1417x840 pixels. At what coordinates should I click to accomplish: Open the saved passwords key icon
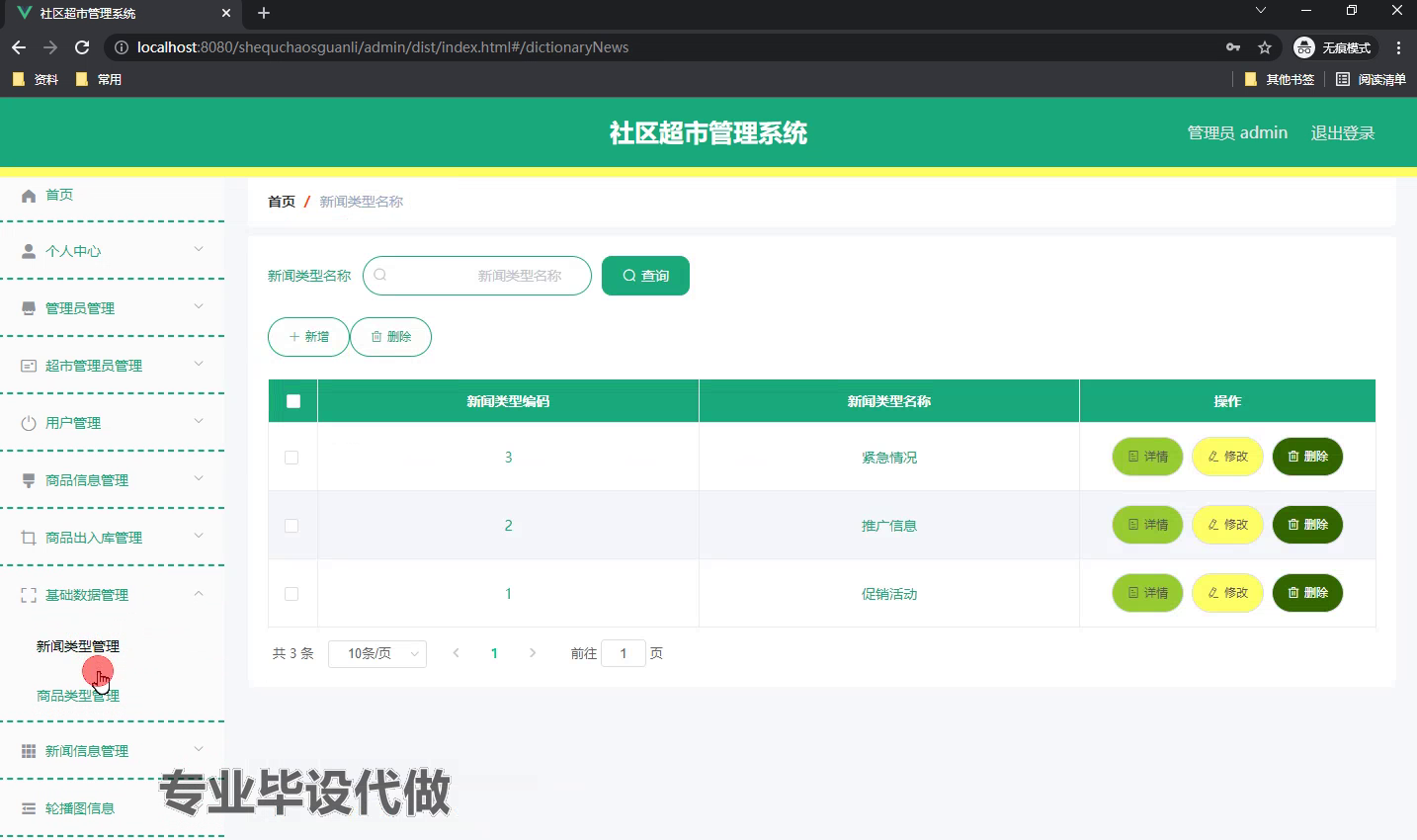(x=1233, y=47)
